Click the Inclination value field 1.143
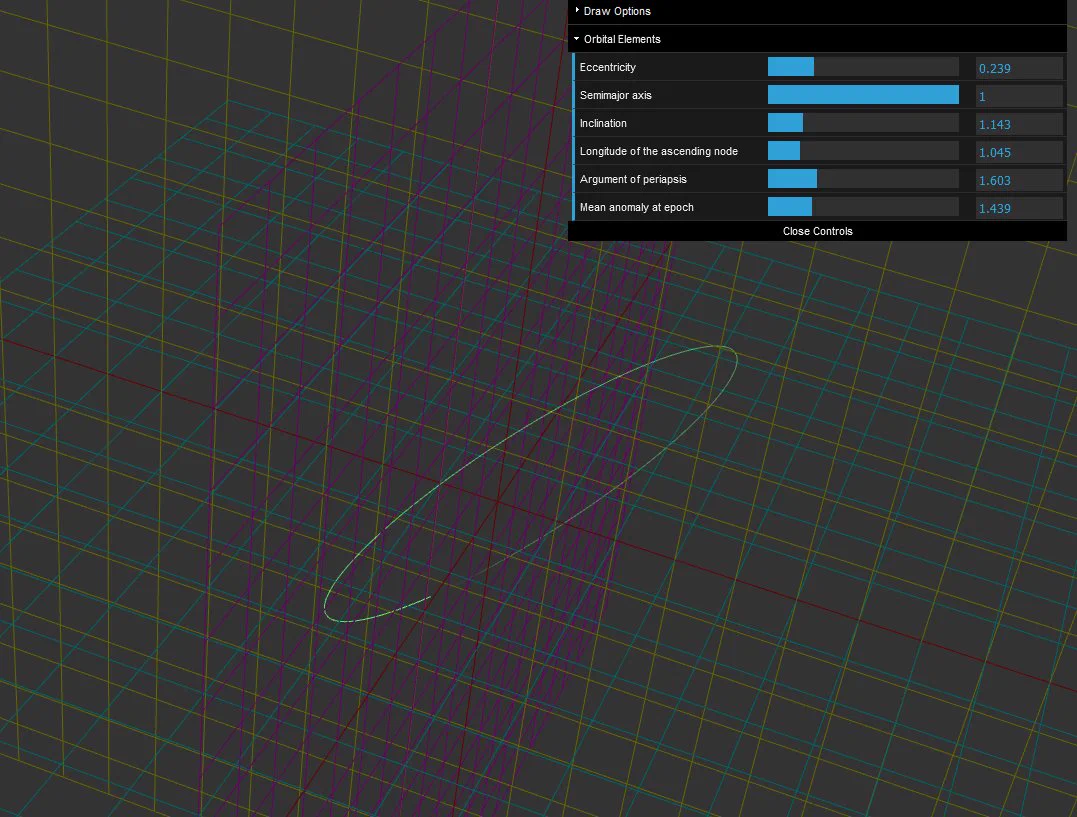The width and height of the screenshot is (1077, 817). click(1019, 124)
